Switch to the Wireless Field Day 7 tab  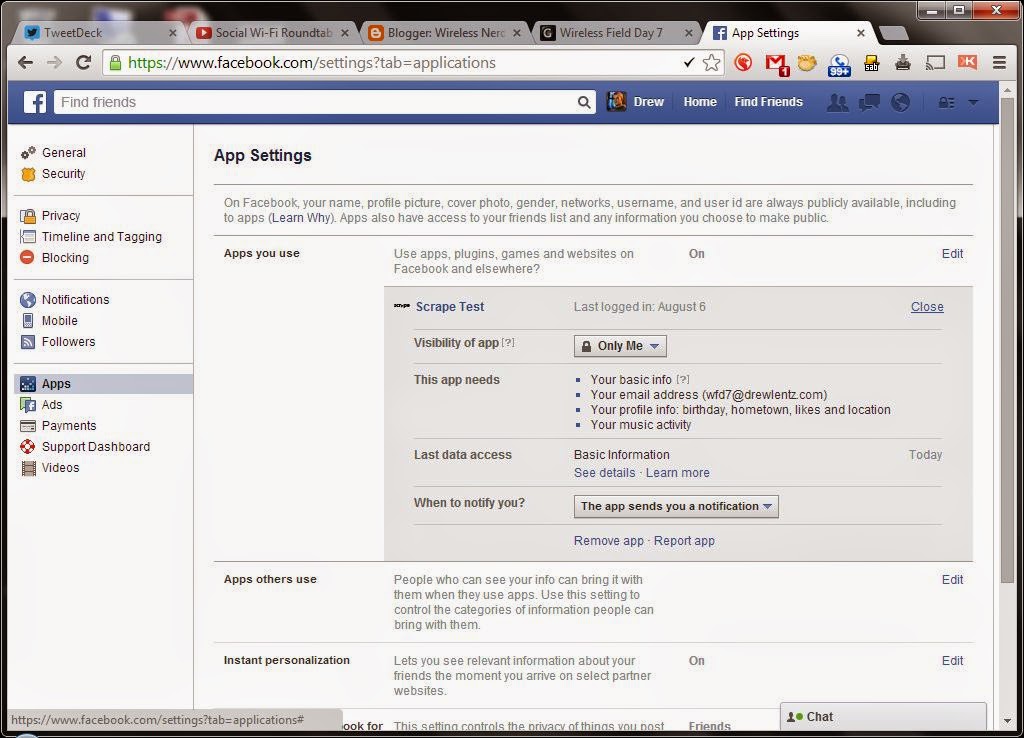pyautogui.click(x=617, y=33)
